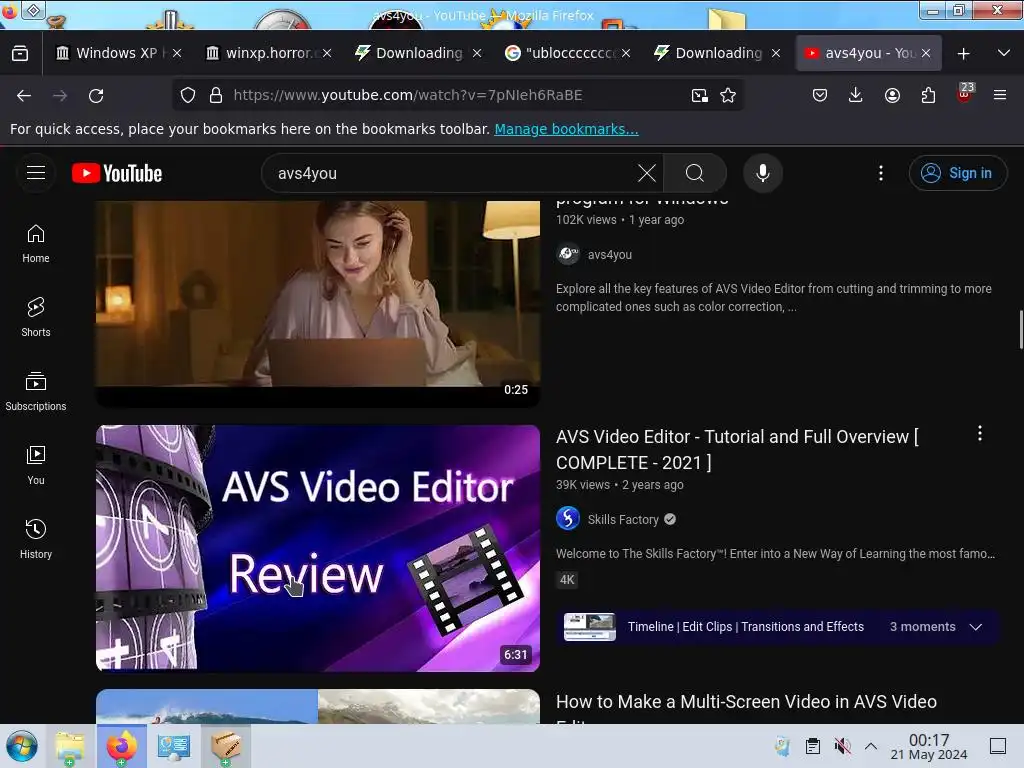Image resolution: width=1024 pixels, height=768 pixels.
Task: Click the Firefox URL address bar
Action: click(x=457, y=95)
